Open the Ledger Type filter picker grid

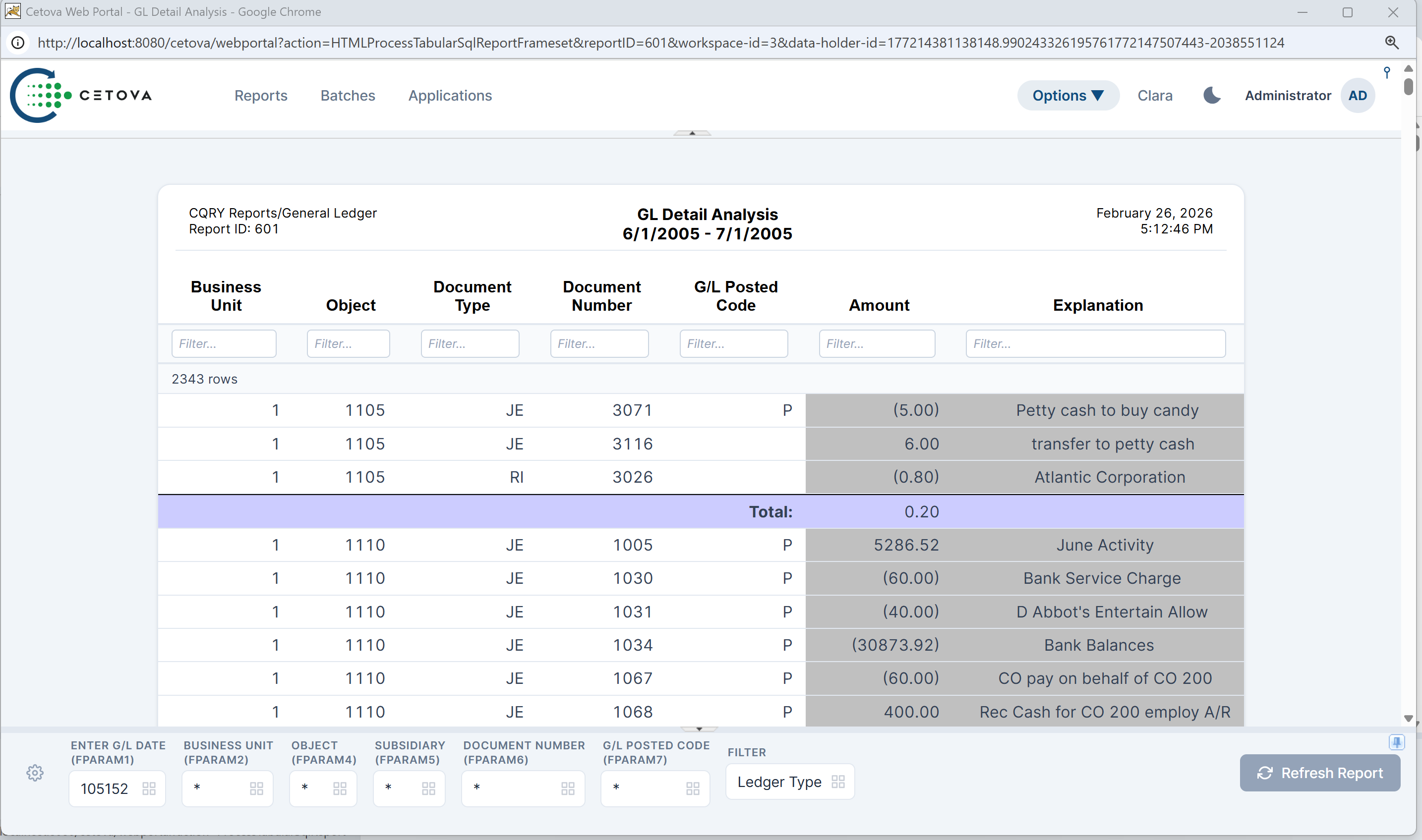coord(839,782)
